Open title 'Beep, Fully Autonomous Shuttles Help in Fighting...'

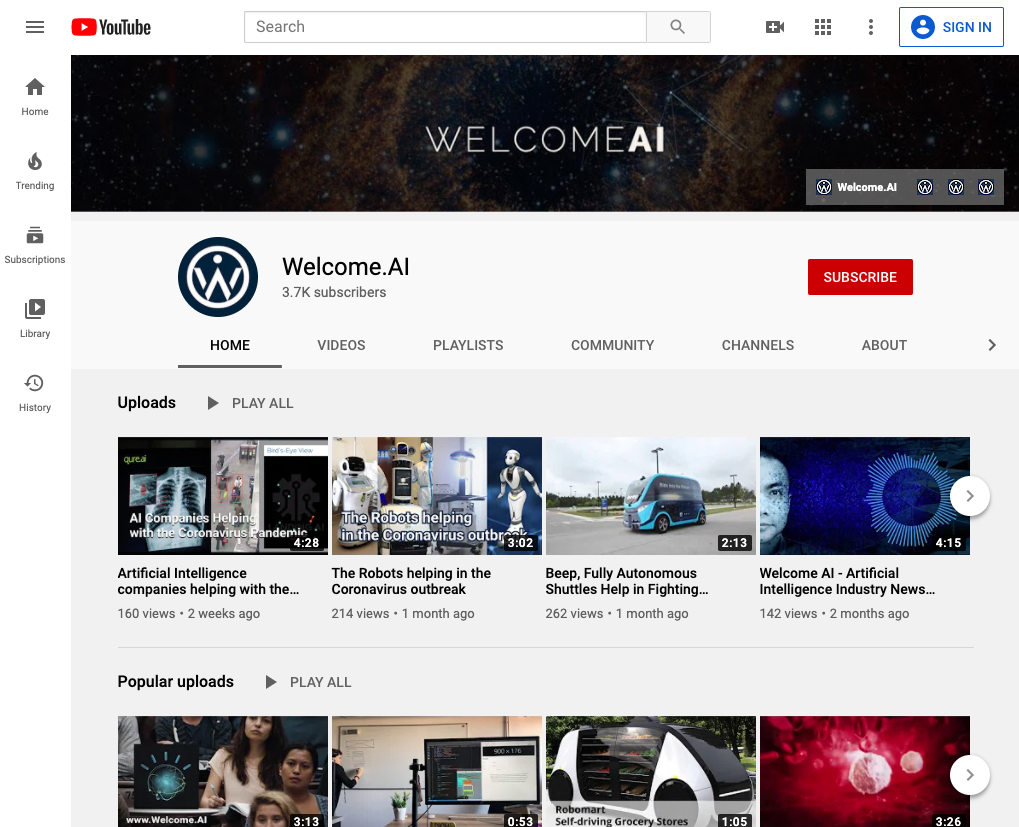(626, 581)
